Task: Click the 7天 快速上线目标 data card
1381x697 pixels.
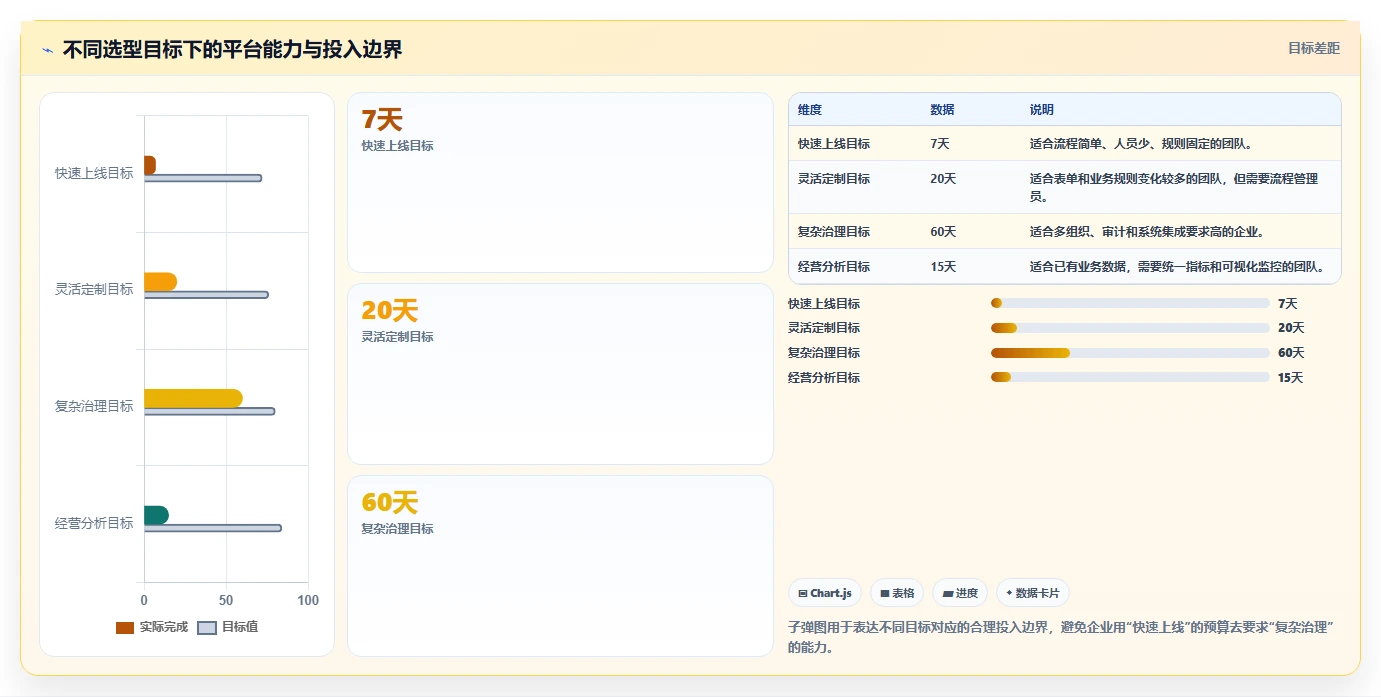Action: (x=560, y=183)
